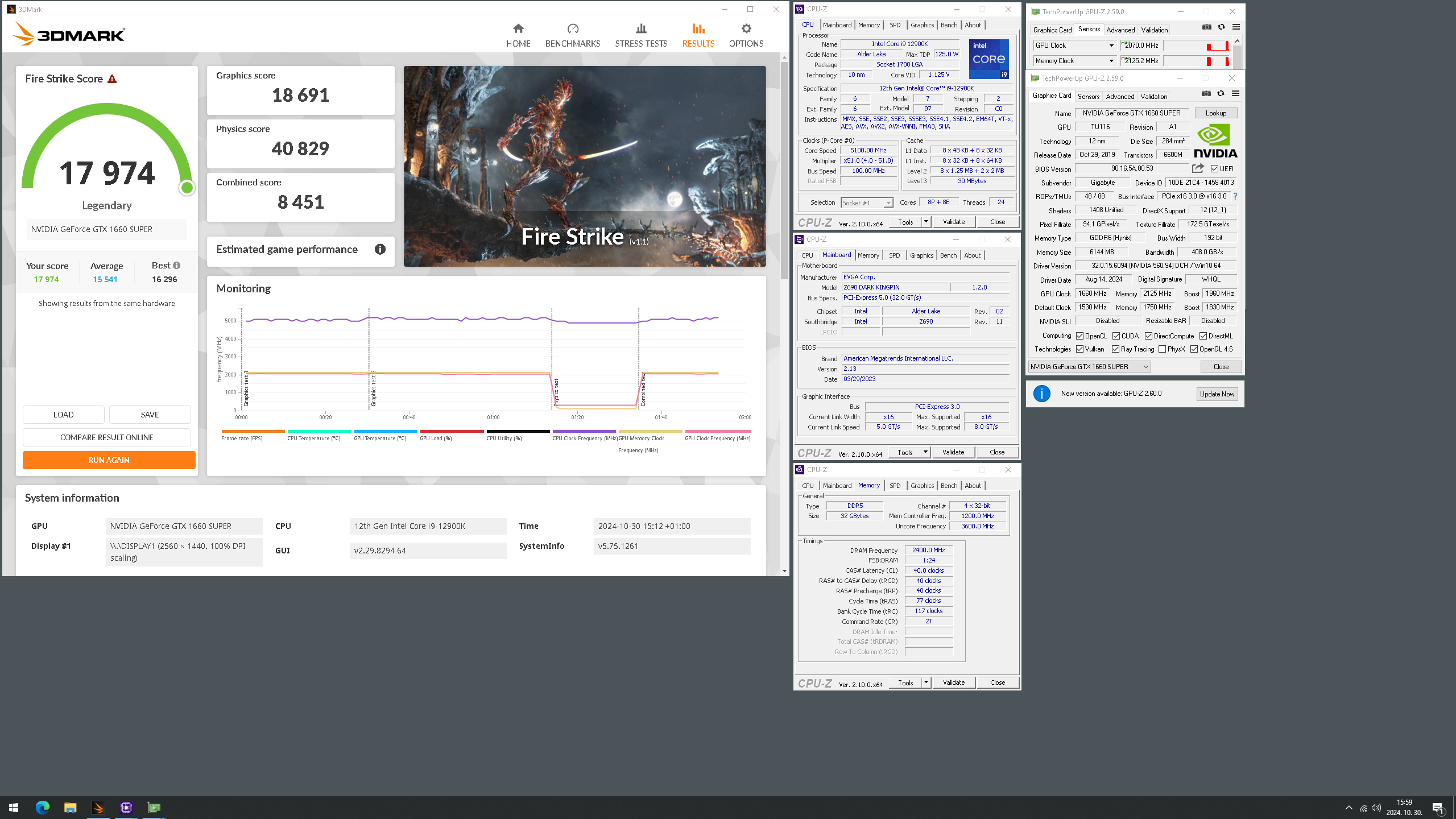Viewport: 1456px width, 819px height.
Task: Open Bench tab in top CPU-Z window
Action: tap(949, 25)
